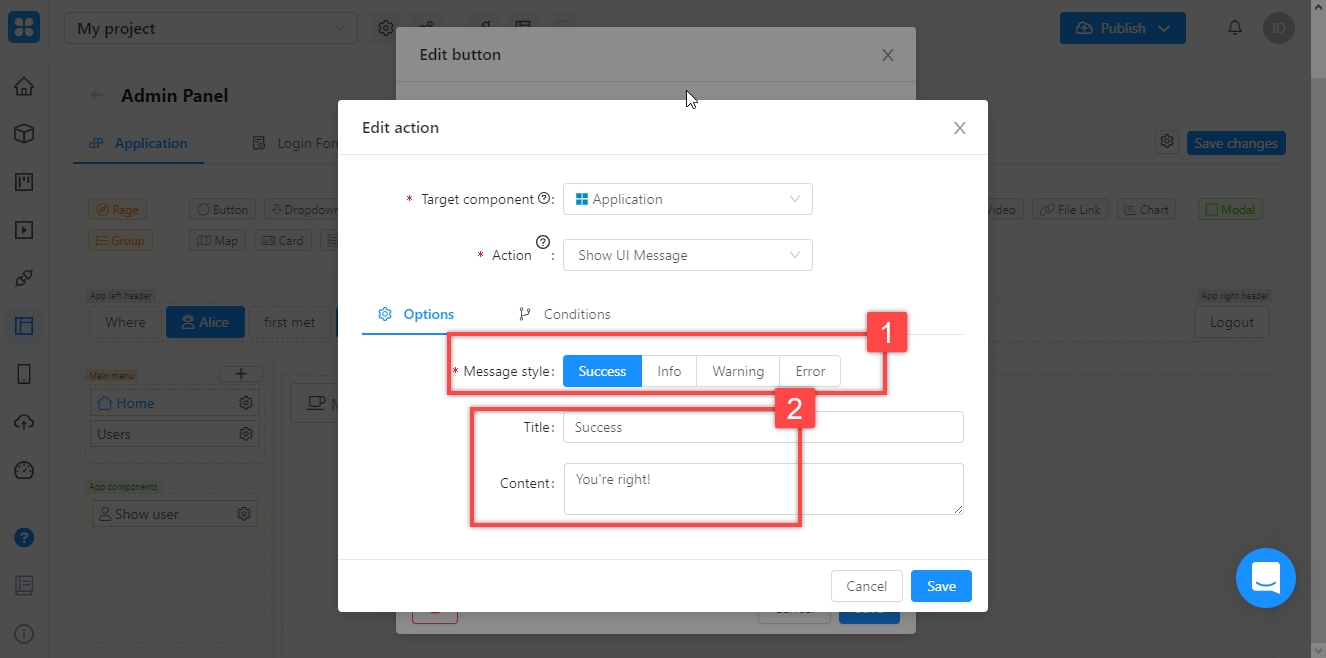Click gear icon next to Home menu item

pyautogui.click(x=245, y=403)
